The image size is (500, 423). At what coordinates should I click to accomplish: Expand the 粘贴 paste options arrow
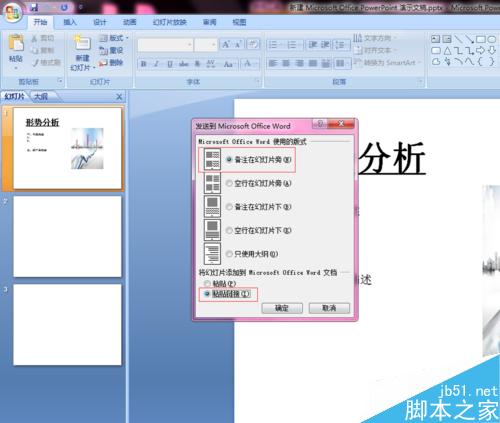pos(16,68)
